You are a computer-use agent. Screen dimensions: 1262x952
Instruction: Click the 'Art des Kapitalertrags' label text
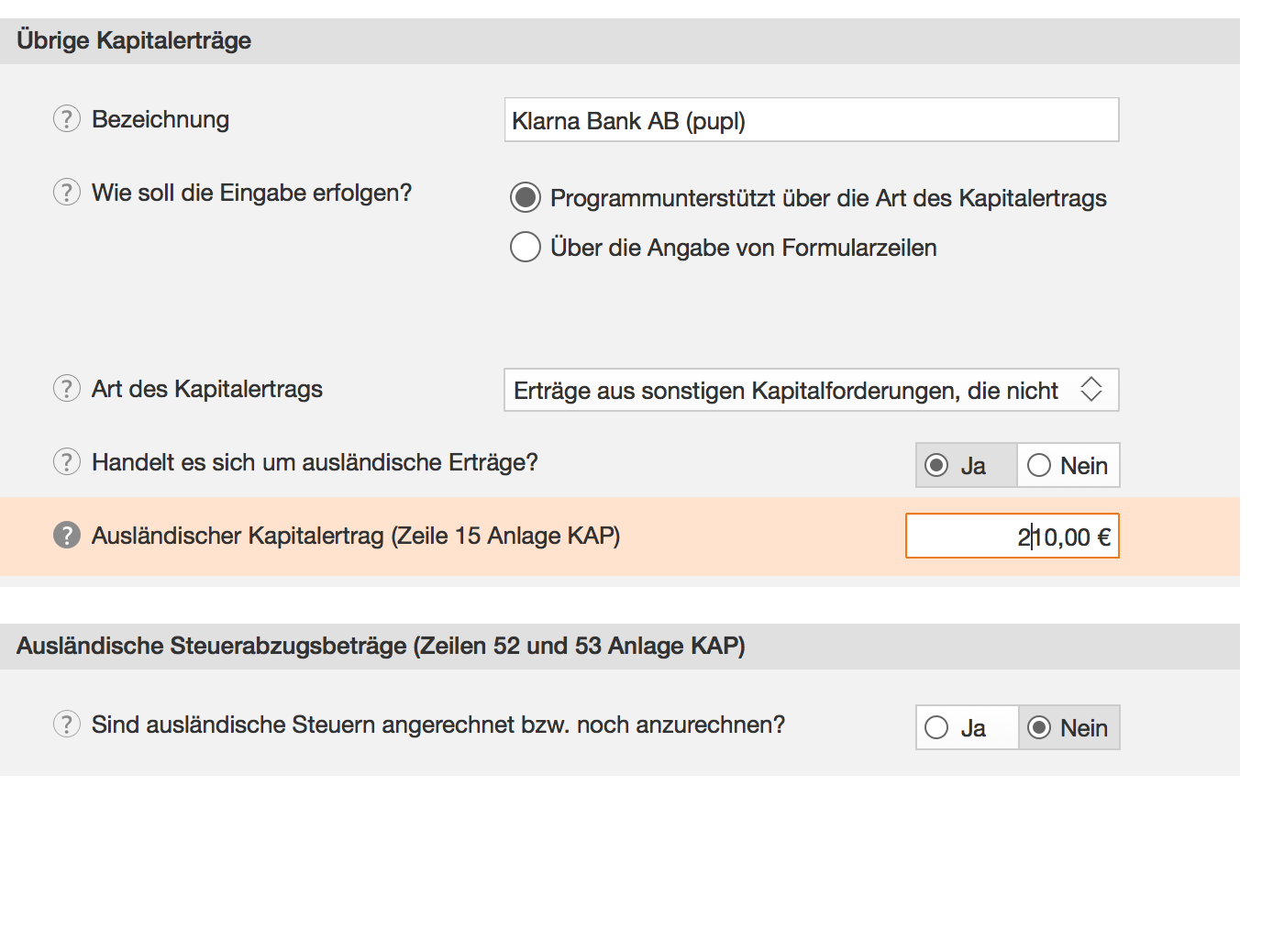[x=207, y=390]
